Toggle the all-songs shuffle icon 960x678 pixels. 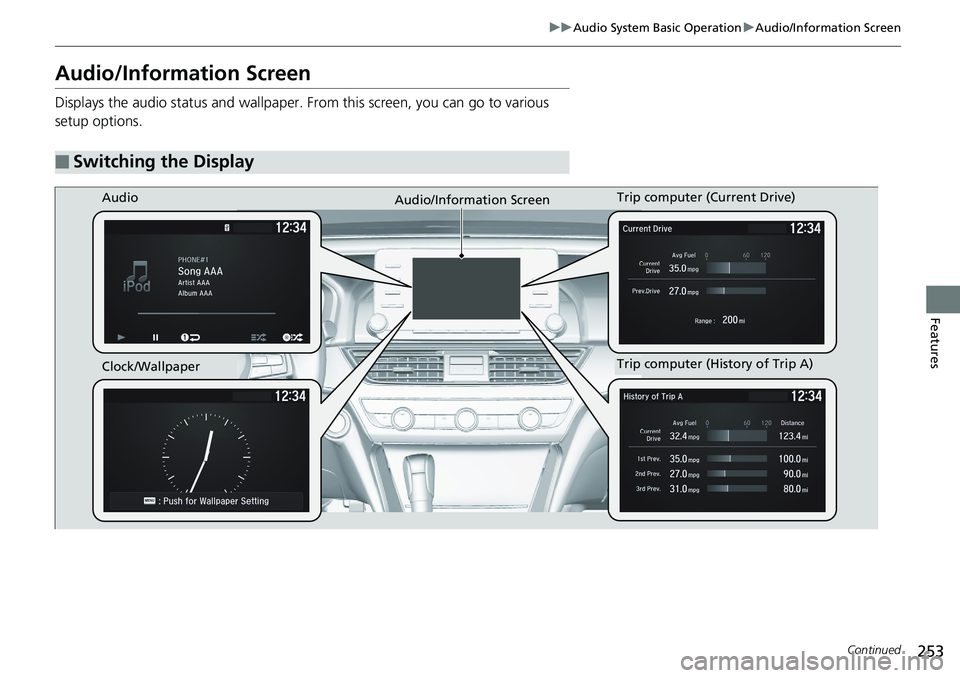point(293,337)
